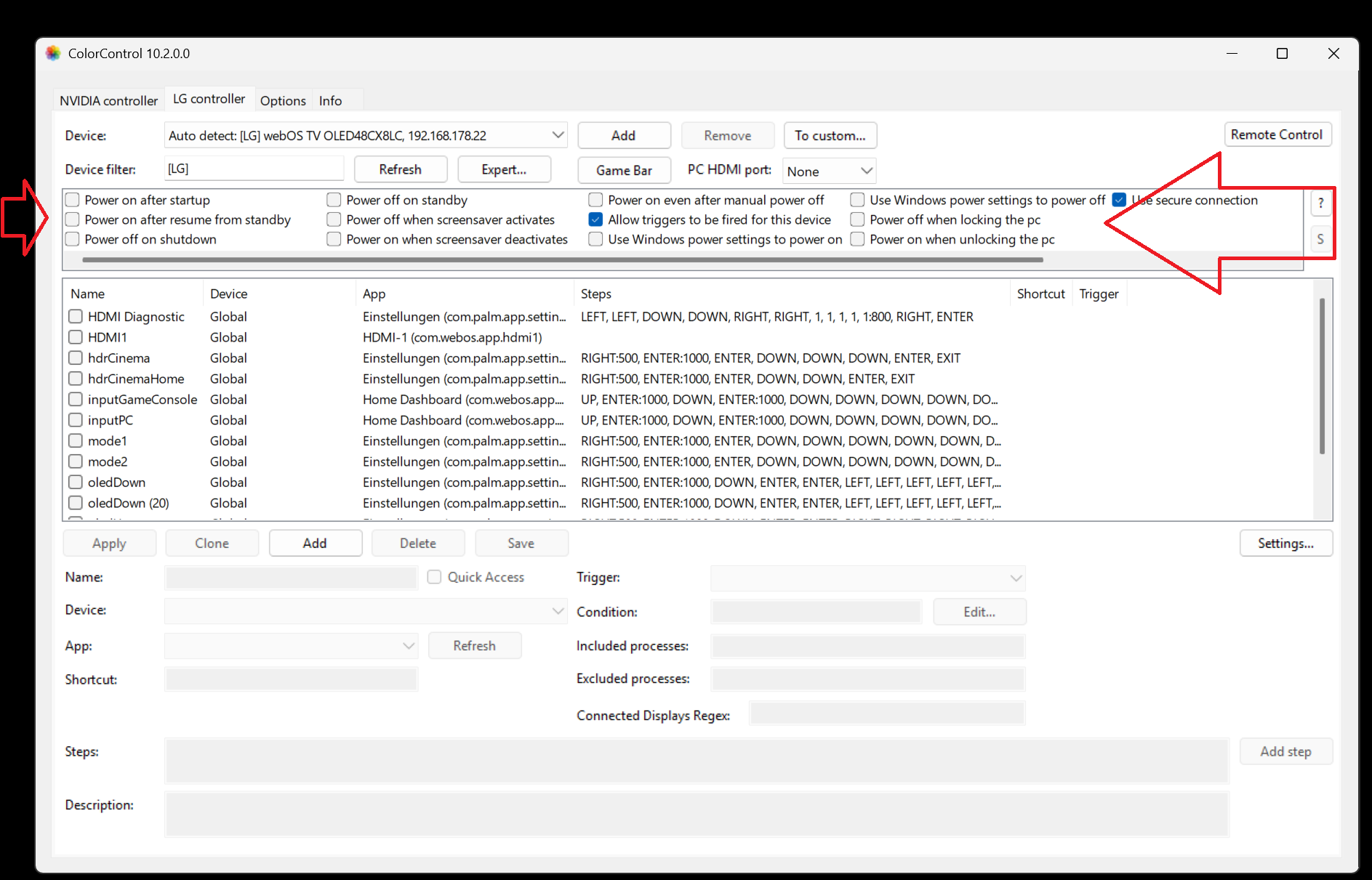Click the Shortcut column header
Image resolution: width=1372 pixels, height=880 pixels.
[1040, 294]
